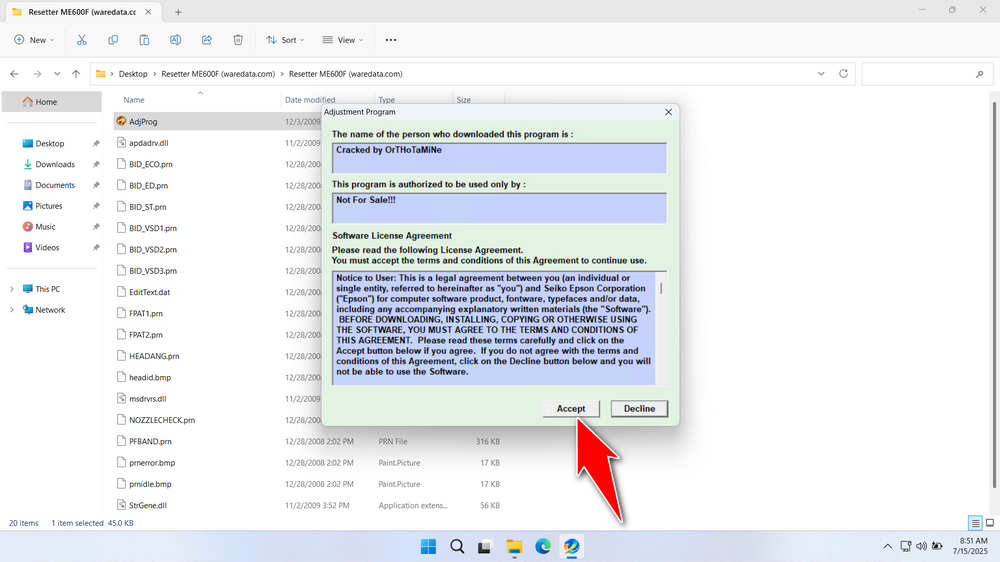The width and height of the screenshot is (1000, 562).
Task: Open Windows Search from taskbar
Action: 457,547
